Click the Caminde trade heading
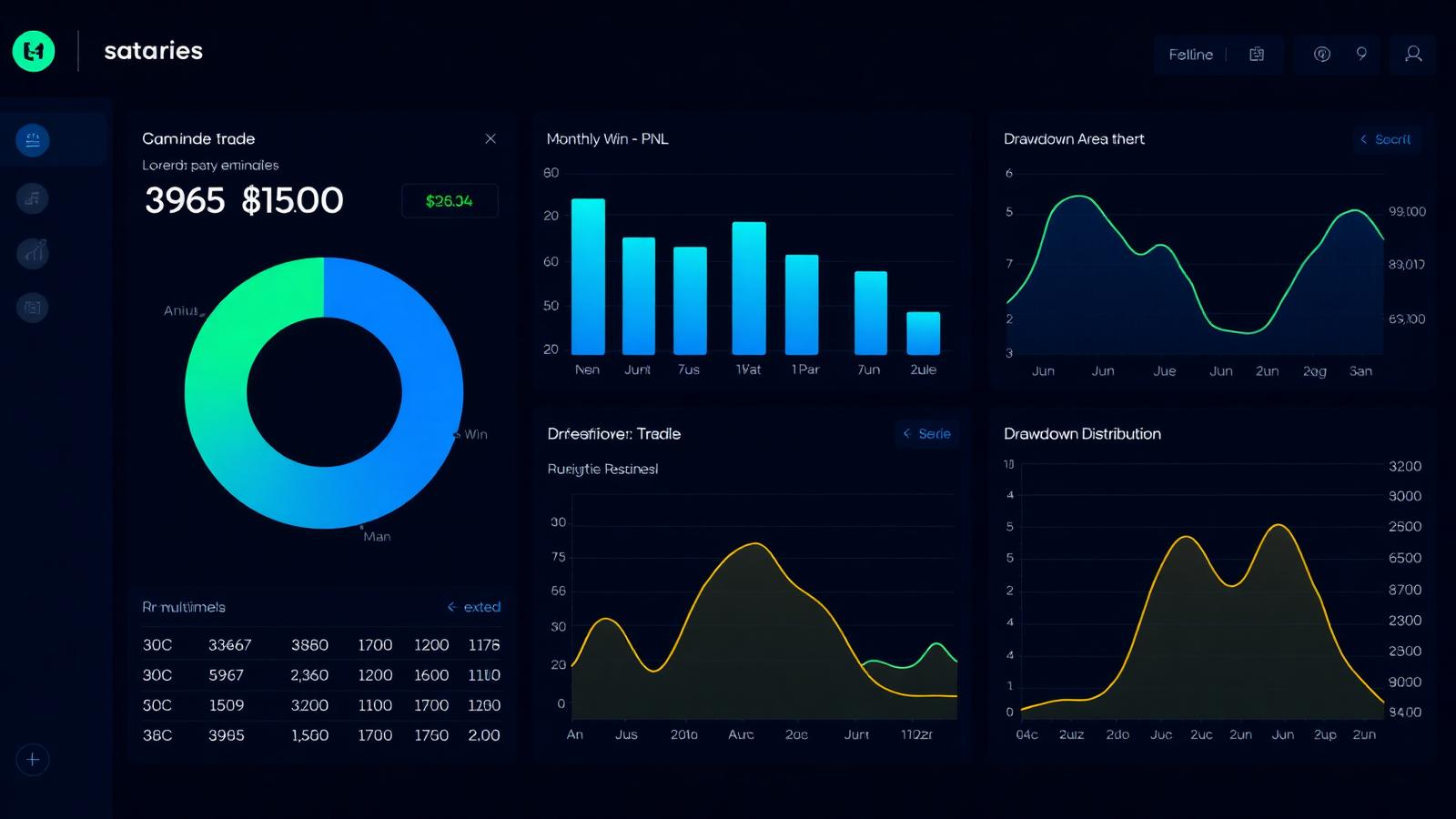 (198, 138)
